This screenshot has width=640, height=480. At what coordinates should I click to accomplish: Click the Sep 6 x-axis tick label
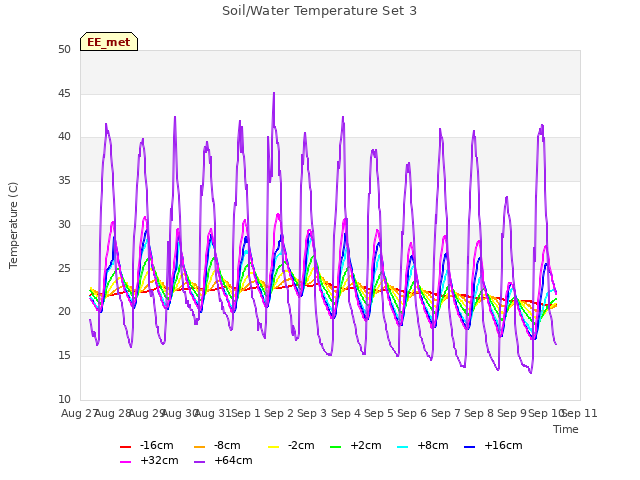click(412, 413)
